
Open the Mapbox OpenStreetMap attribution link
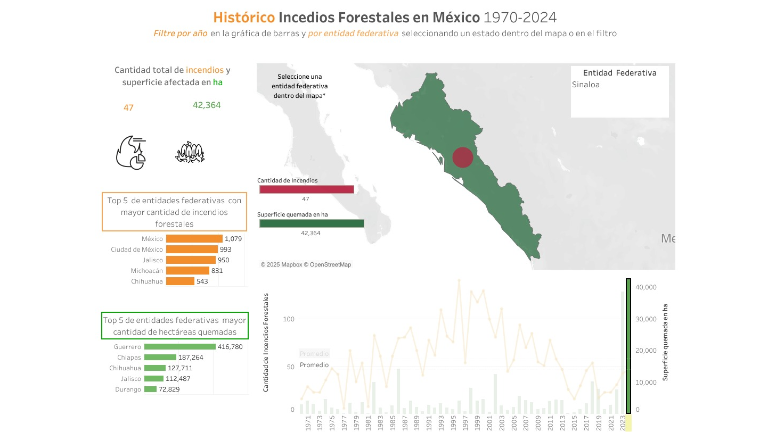point(306,264)
